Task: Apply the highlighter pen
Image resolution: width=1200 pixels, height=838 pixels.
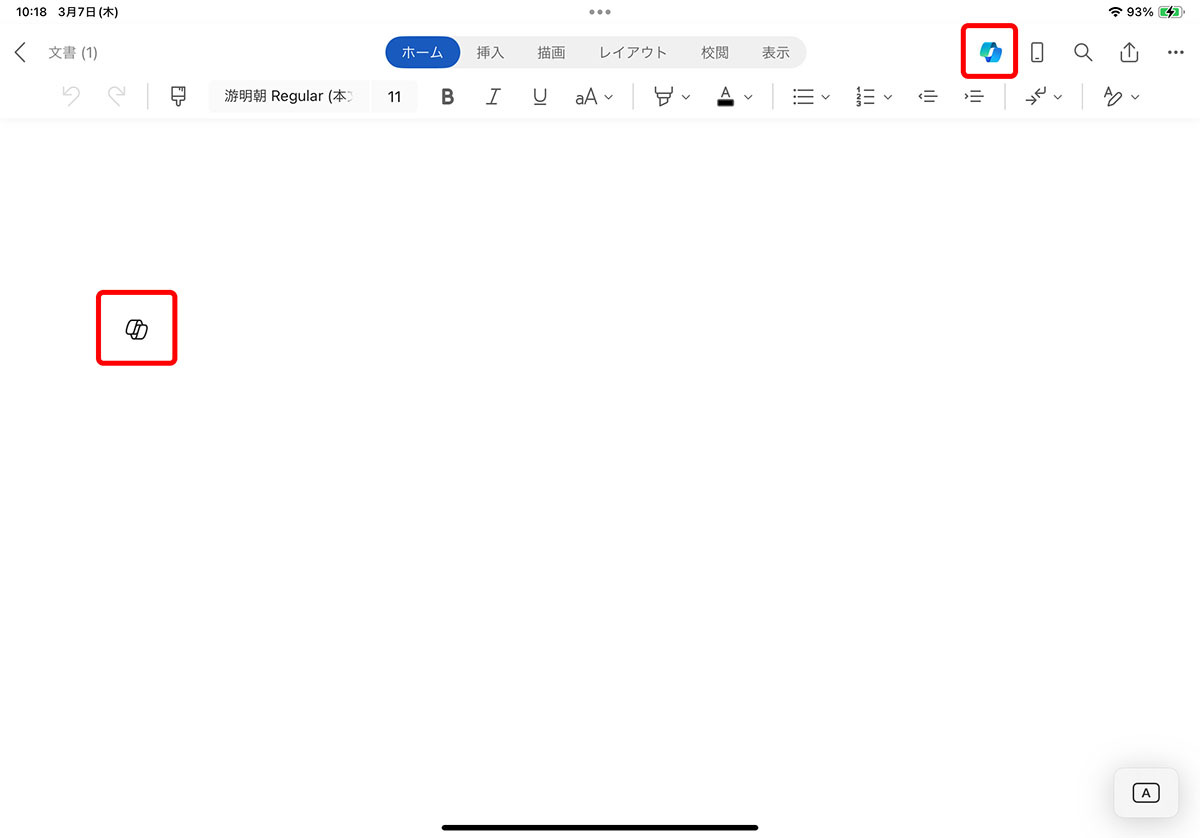Action: point(662,96)
